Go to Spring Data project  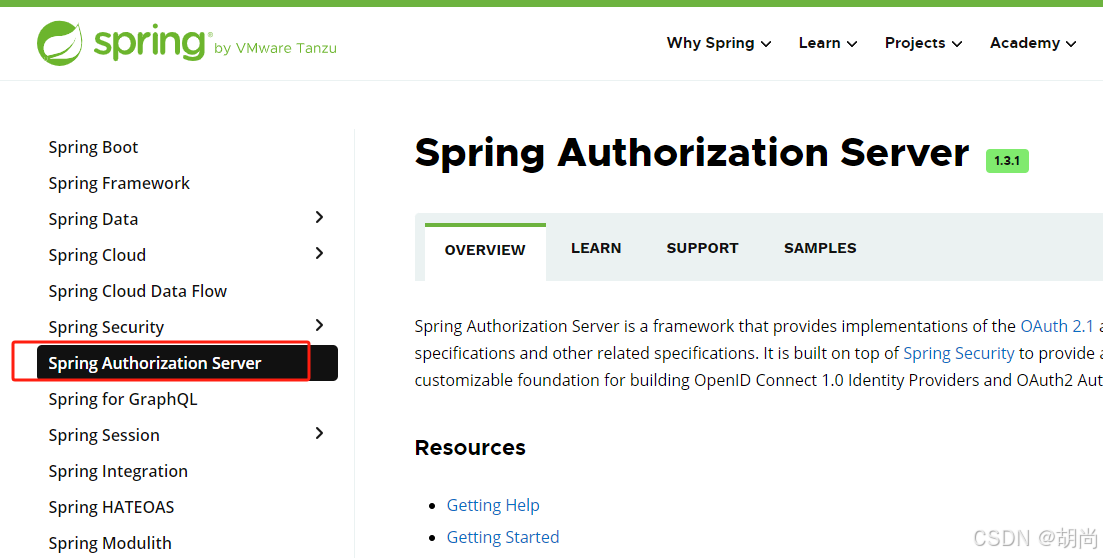93,220
